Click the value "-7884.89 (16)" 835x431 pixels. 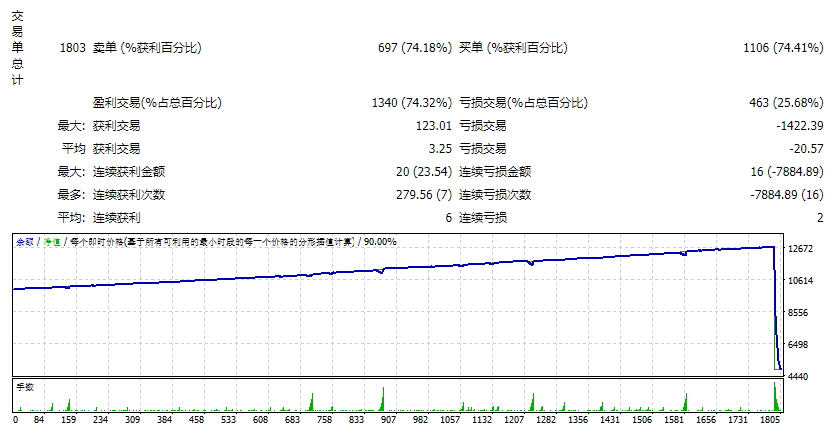787,194
